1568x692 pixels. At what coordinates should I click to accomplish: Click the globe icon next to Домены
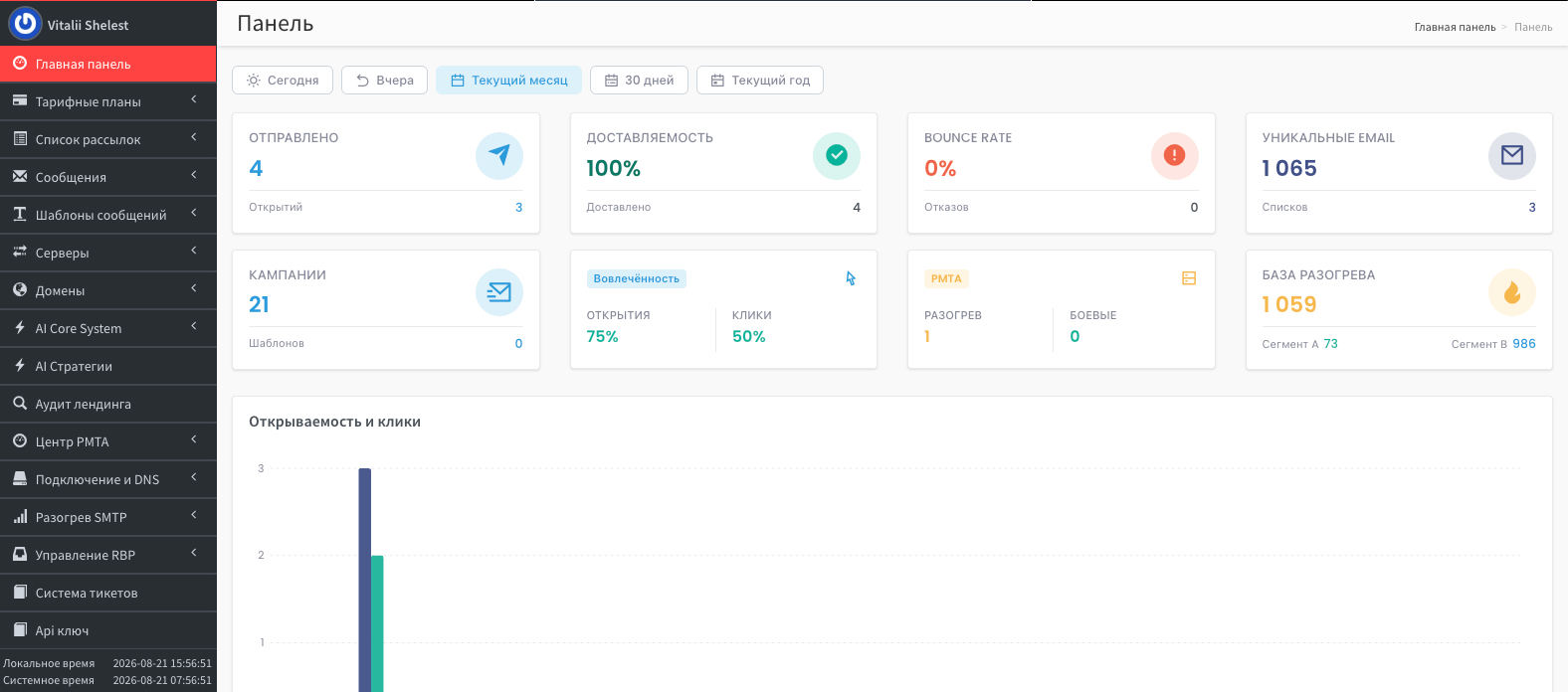(20, 289)
